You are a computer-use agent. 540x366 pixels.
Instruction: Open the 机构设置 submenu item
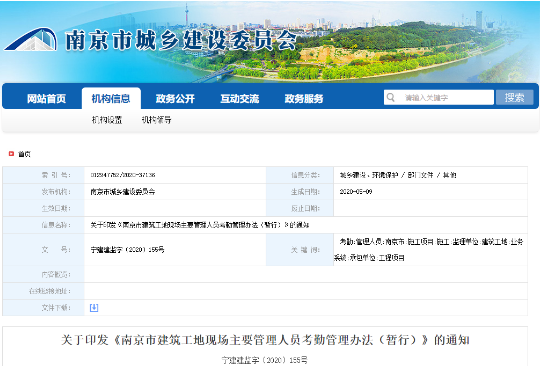tap(107, 120)
